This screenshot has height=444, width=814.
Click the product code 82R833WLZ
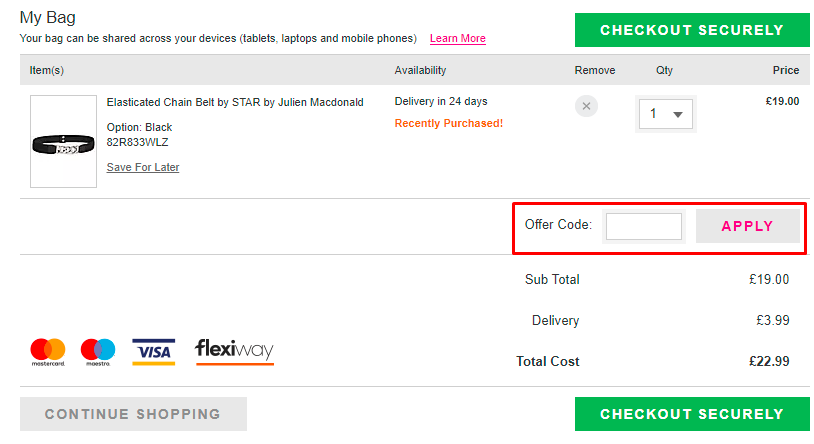tap(138, 142)
